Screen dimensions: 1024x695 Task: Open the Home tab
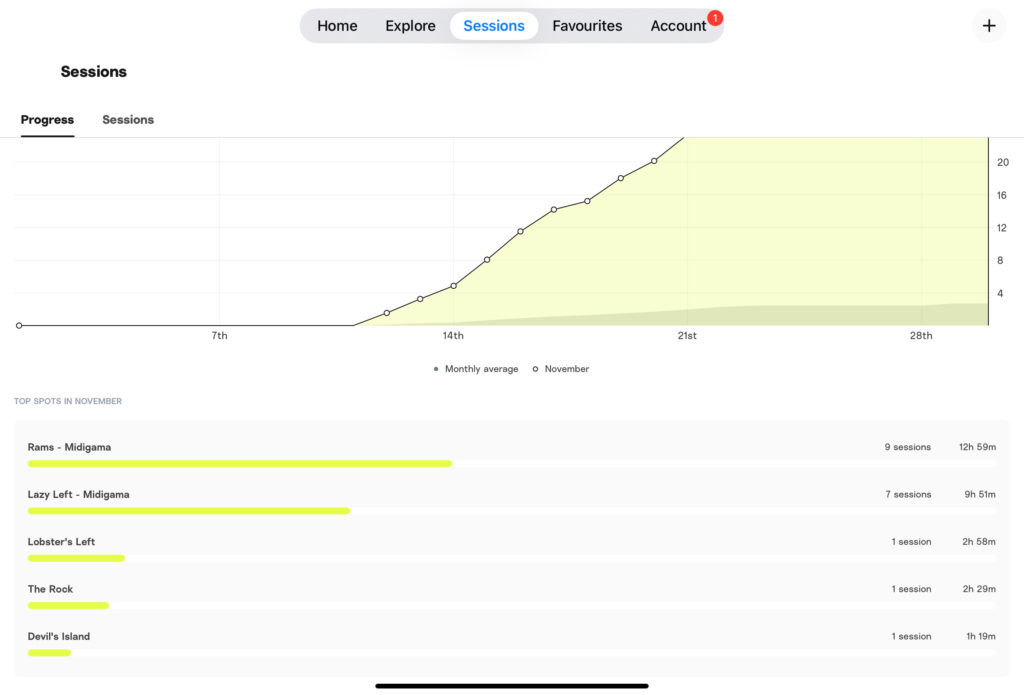(x=337, y=26)
